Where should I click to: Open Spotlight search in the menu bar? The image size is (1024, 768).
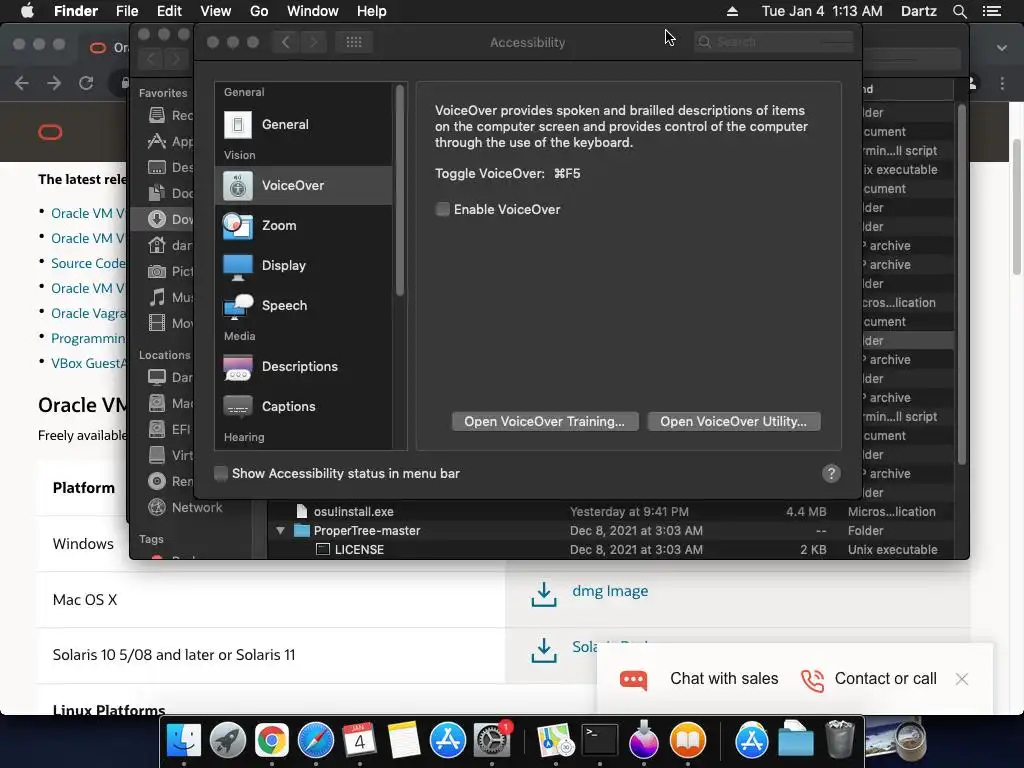click(959, 11)
